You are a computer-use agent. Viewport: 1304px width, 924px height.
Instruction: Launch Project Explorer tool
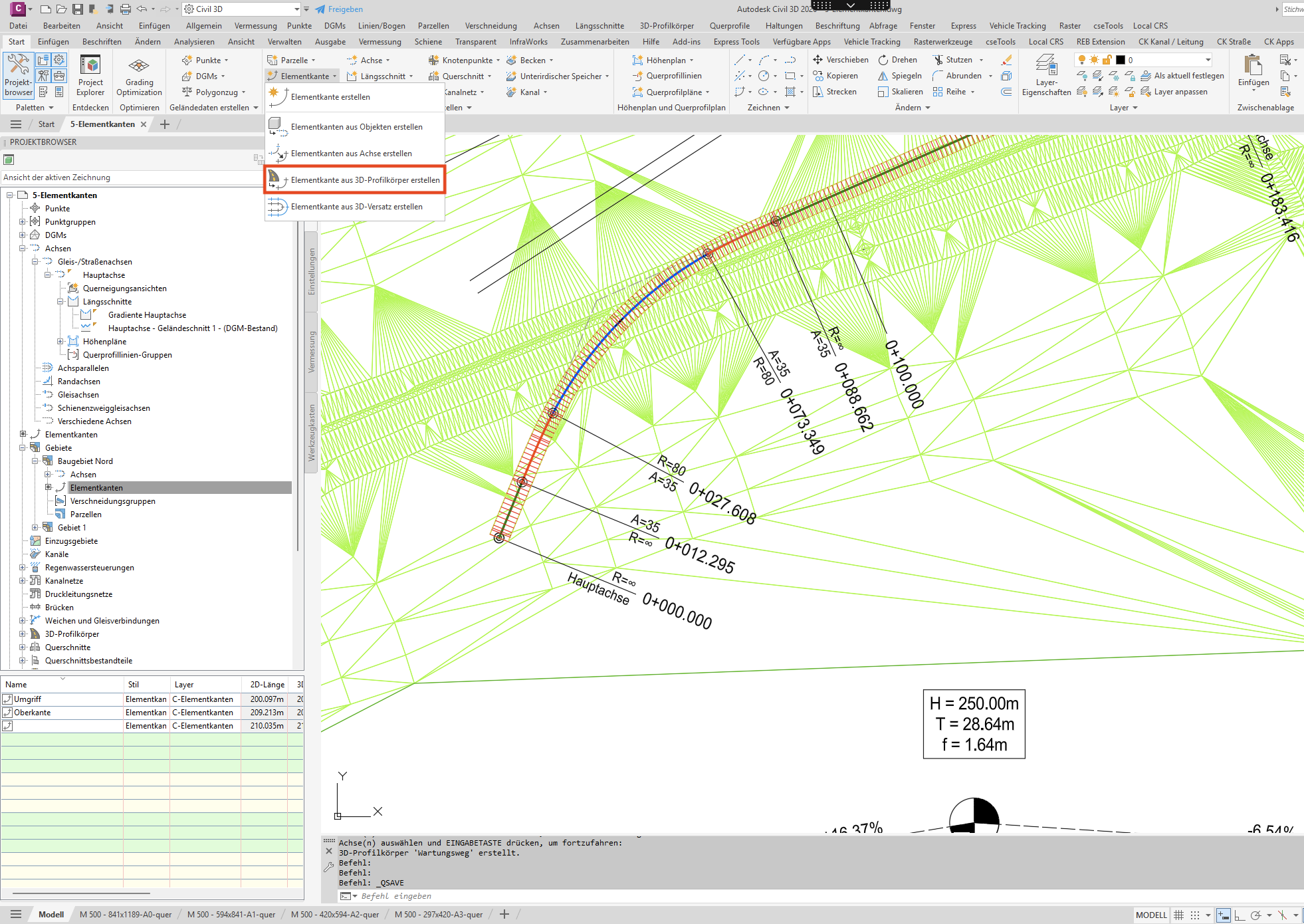[x=90, y=75]
